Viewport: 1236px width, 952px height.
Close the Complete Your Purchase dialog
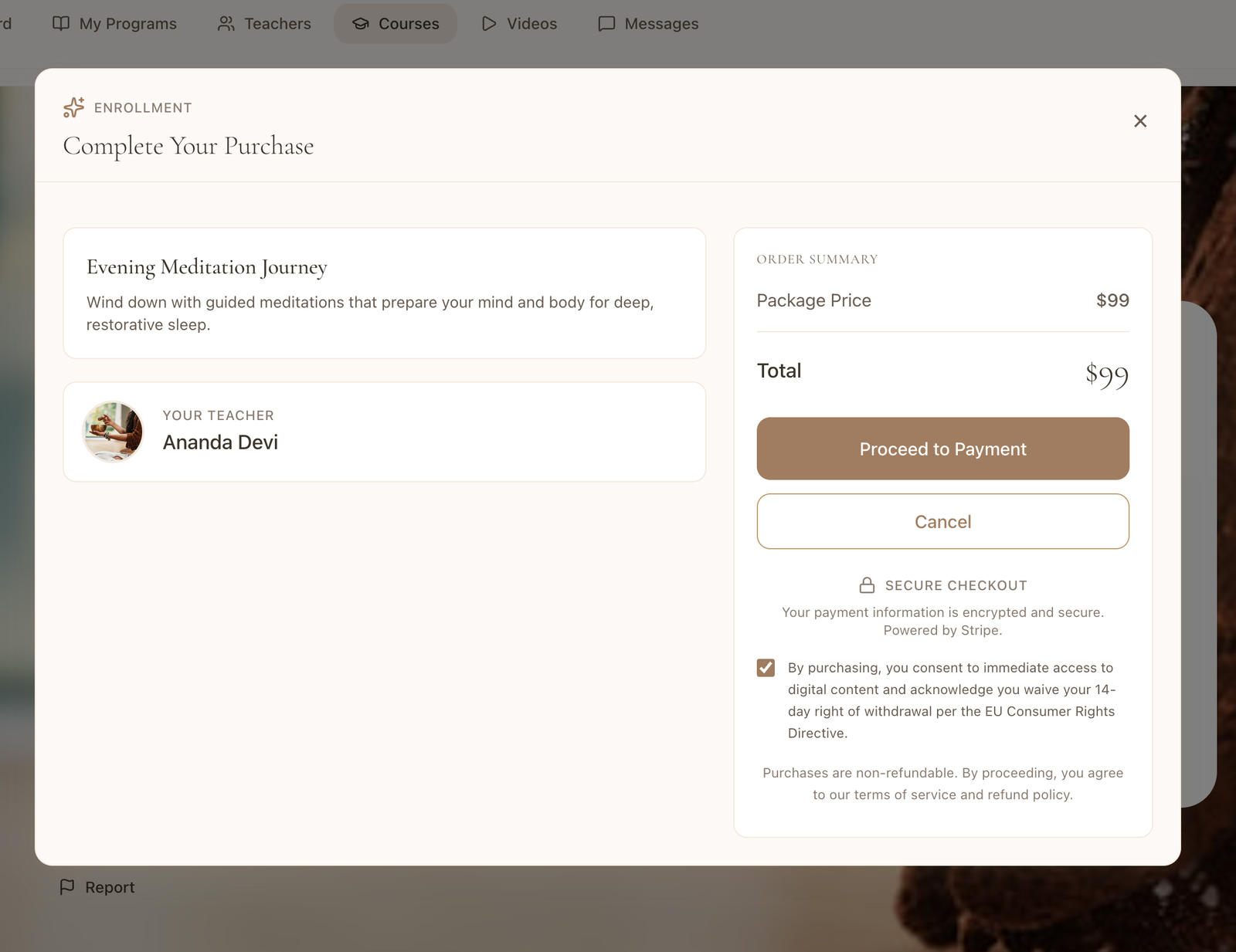[x=1139, y=121]
